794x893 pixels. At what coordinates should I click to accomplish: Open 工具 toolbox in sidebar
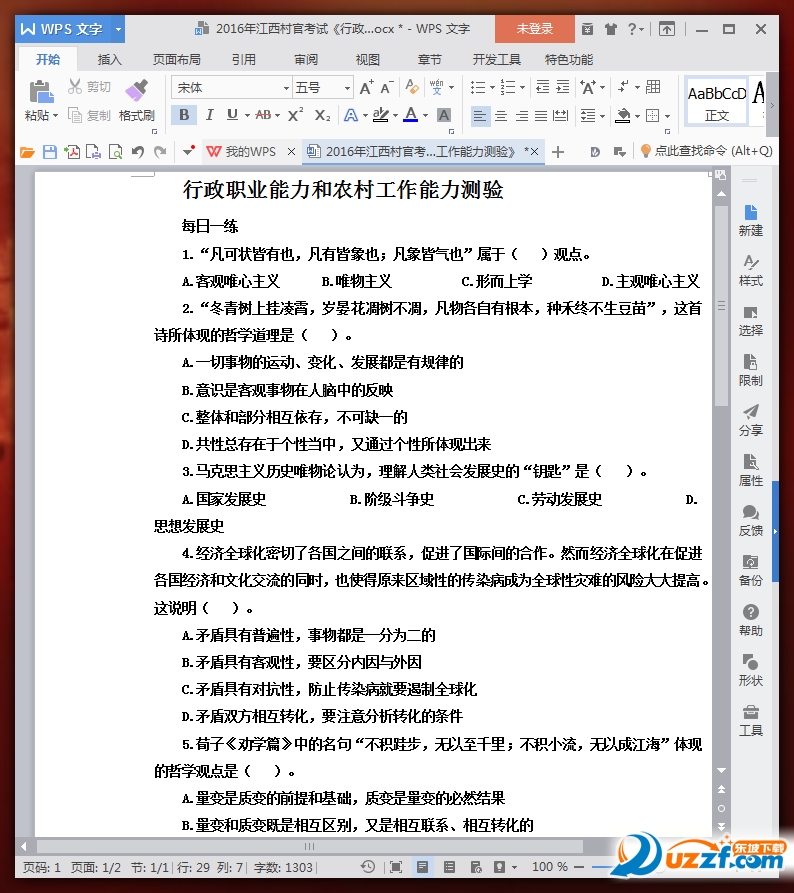point(751,720)
